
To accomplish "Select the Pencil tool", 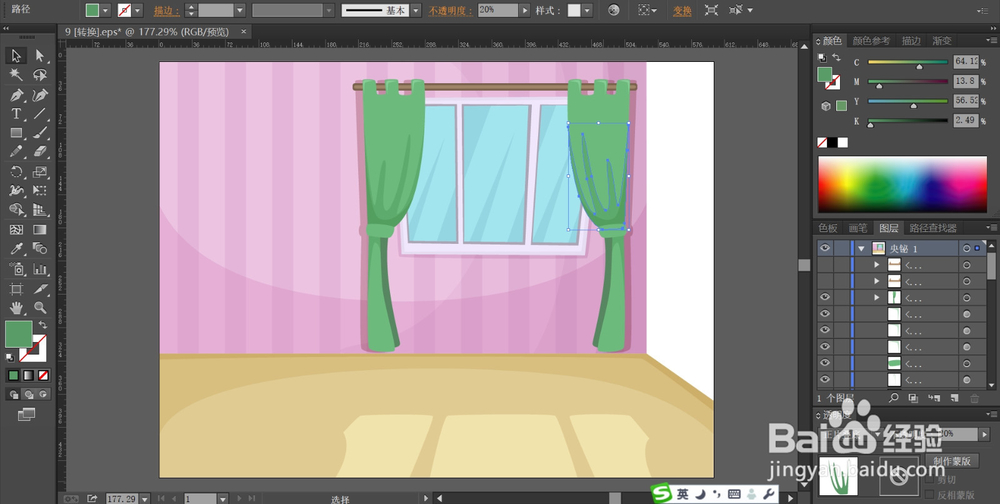I will (x=15, y=152).
